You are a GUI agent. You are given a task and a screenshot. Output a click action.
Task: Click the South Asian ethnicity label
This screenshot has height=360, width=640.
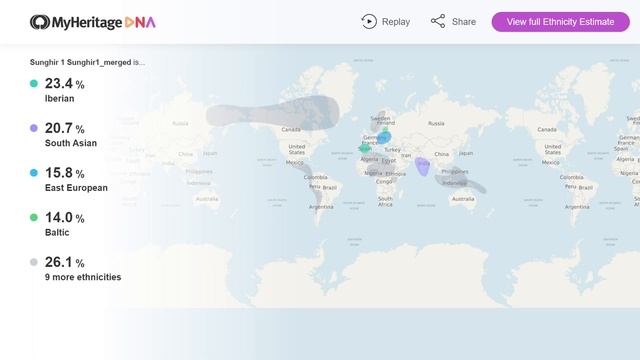pos(71,143)
